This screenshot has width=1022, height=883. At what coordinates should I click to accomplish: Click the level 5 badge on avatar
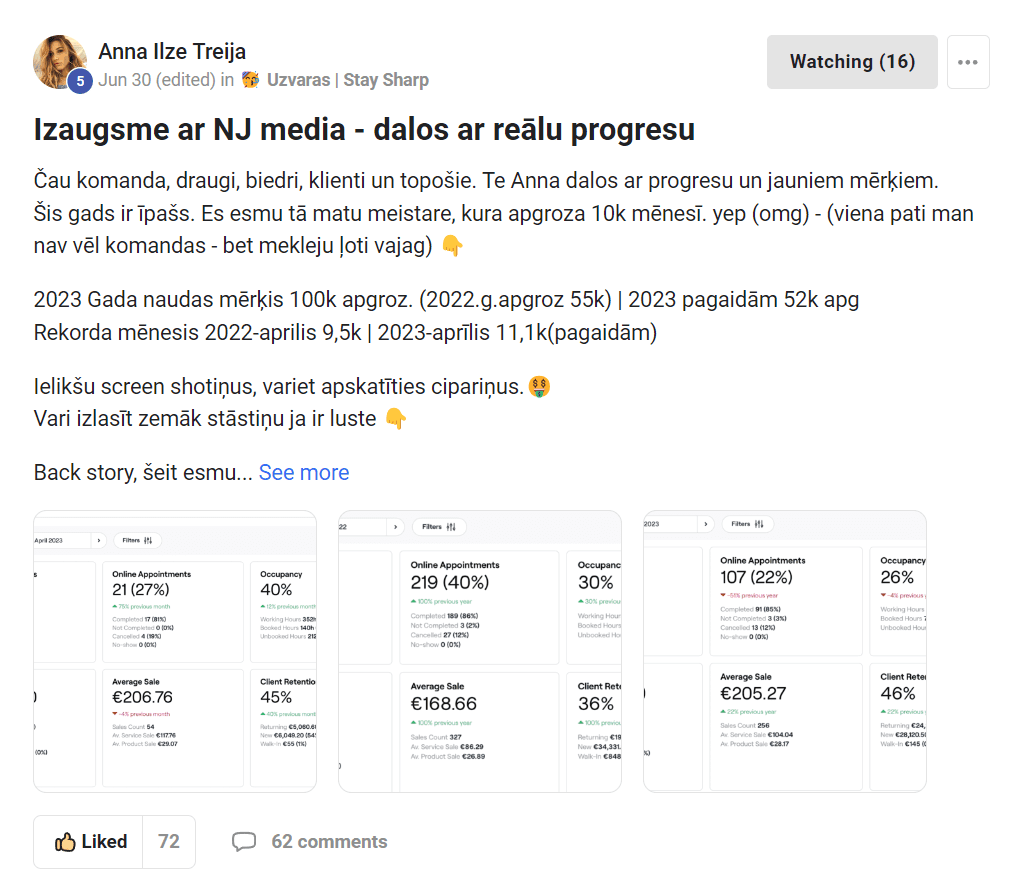[x=80, y=81]
